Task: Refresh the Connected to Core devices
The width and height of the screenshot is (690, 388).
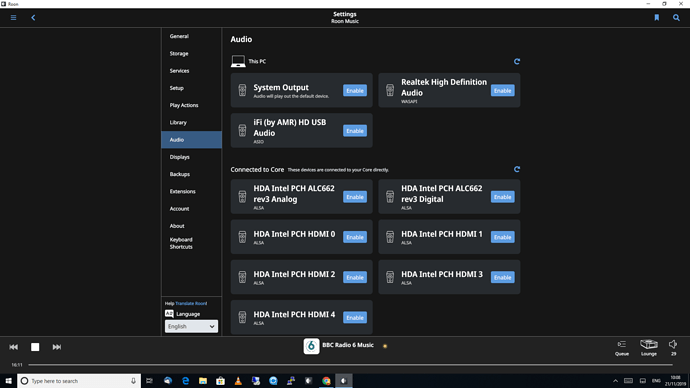Action: point(517,169)
